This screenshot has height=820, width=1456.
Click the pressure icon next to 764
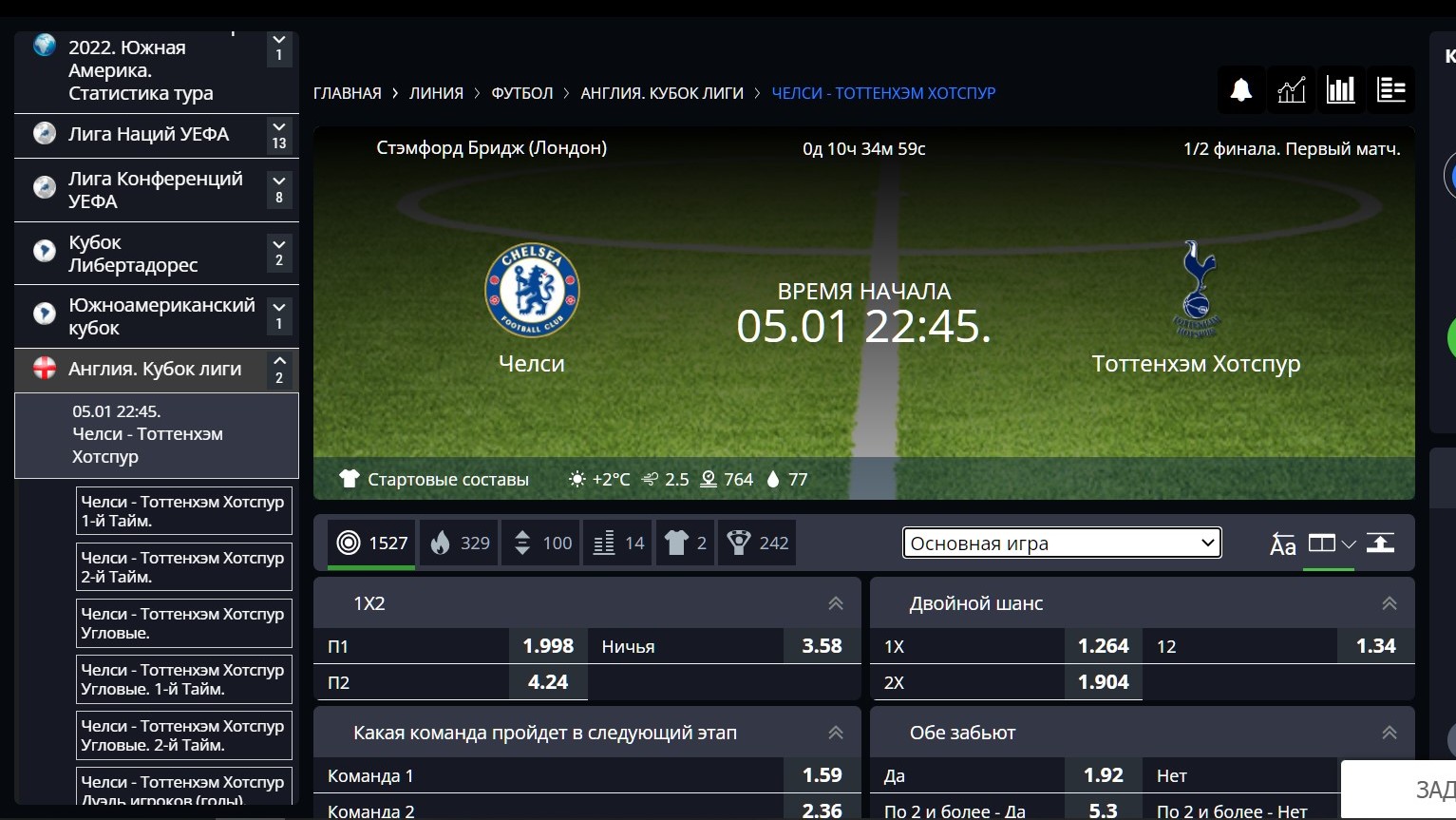point(709,480)
